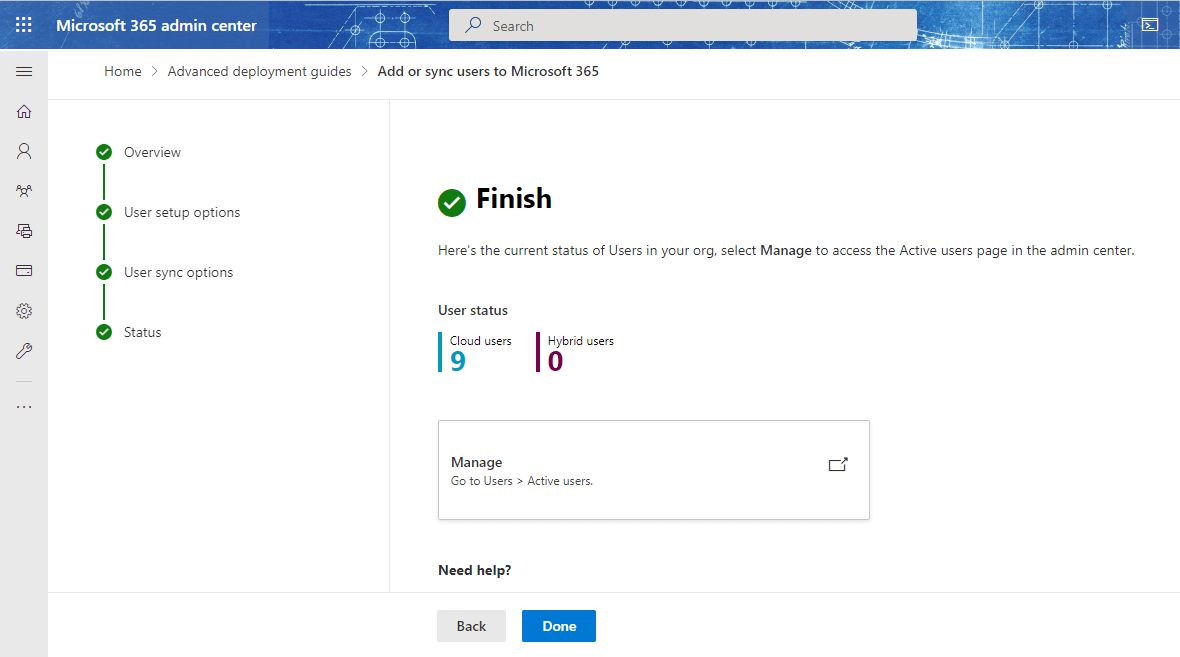Screen dimensions: 1180x657
Task: Collapse the navigation menu hamburger
Action: coord(24,71)
